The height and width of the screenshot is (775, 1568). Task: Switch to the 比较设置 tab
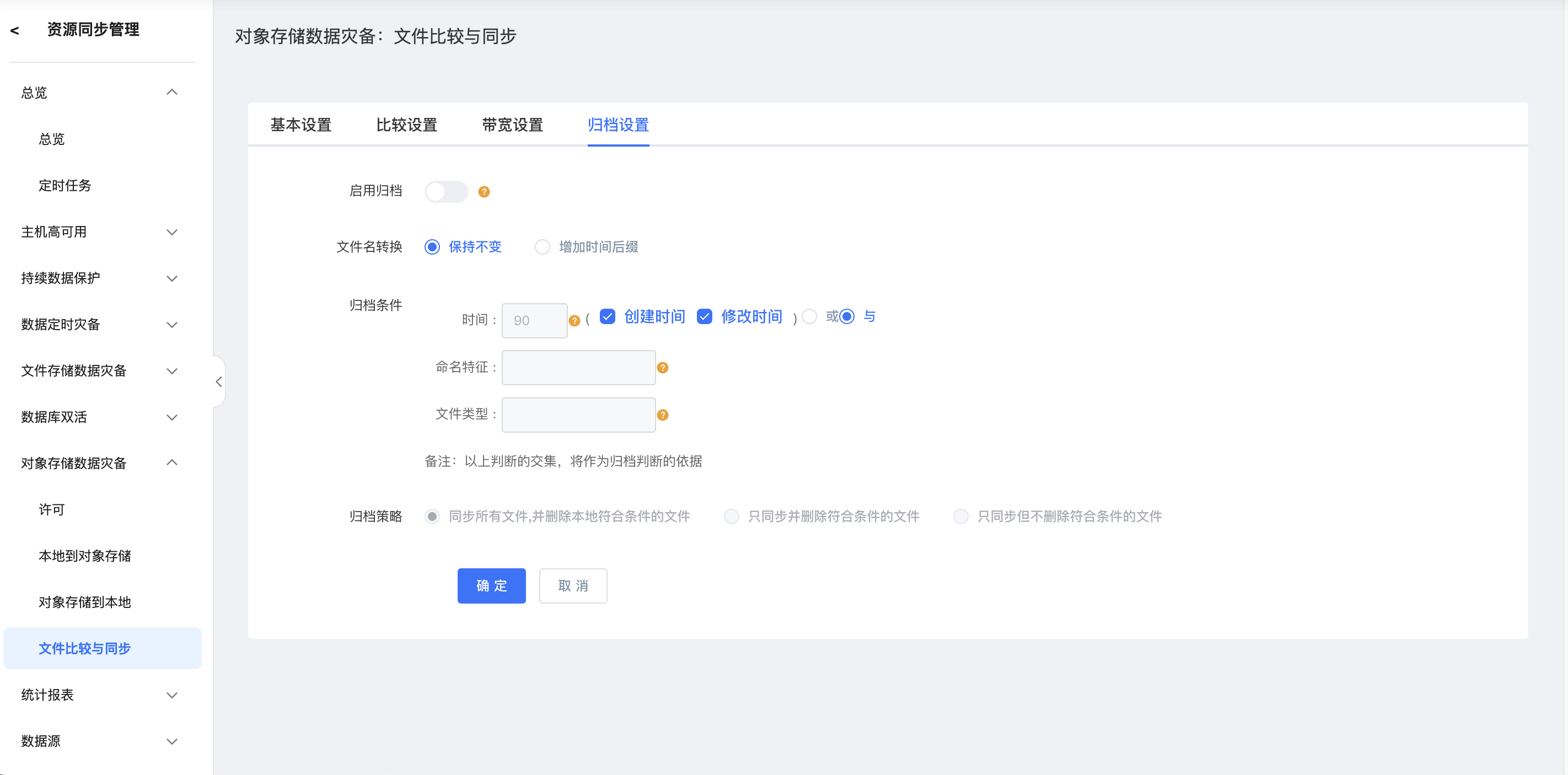(406, 125)
